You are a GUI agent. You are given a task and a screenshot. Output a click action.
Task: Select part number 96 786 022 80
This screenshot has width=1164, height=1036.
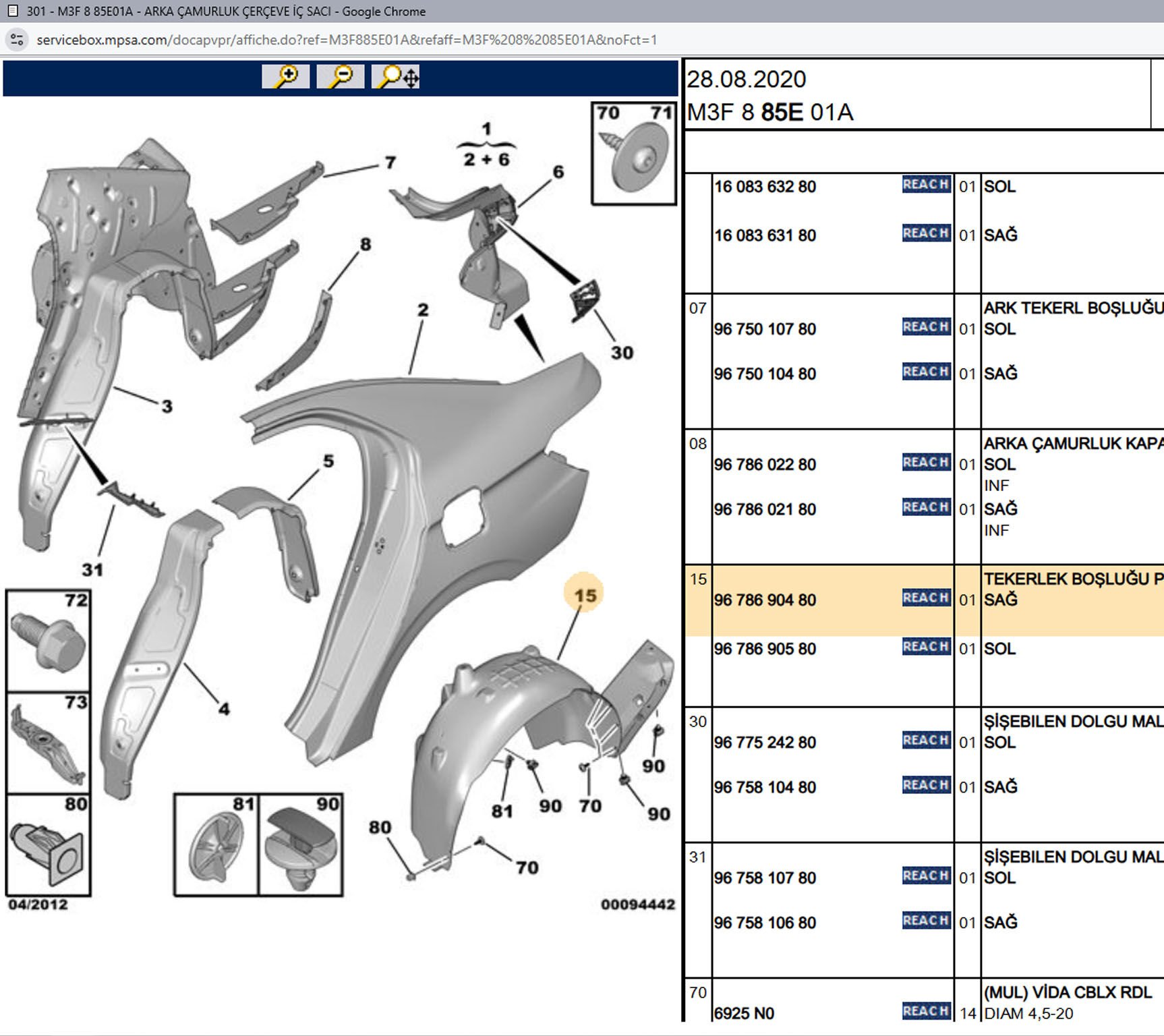point(765,465)
